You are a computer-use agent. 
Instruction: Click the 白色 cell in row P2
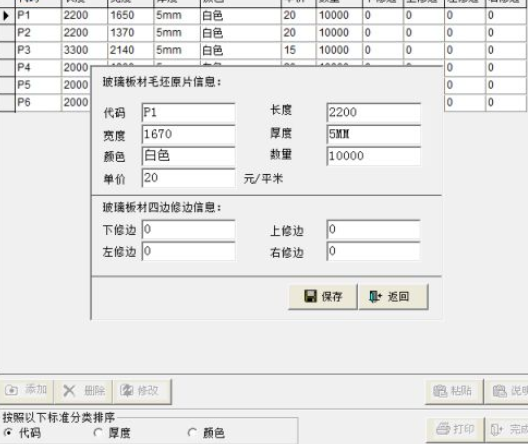click(x=240, y=33)
